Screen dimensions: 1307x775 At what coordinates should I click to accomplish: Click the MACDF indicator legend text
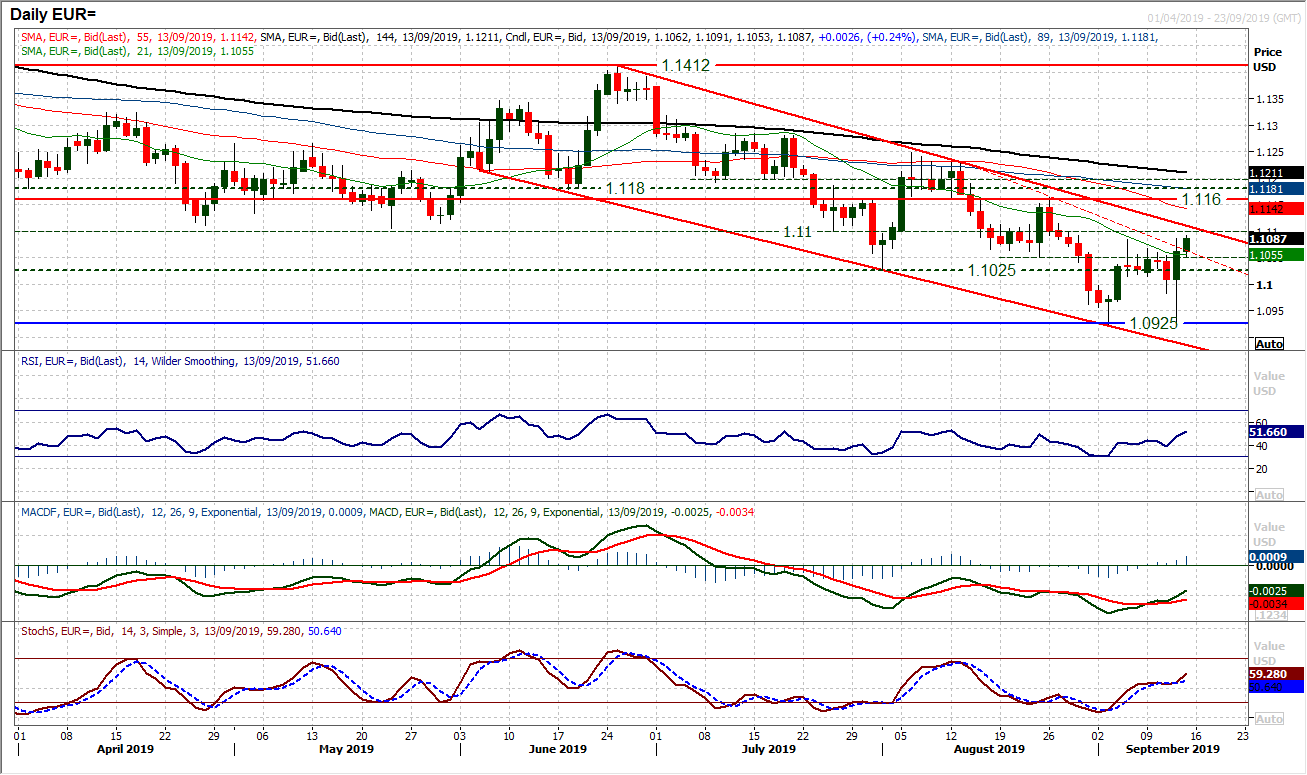coord(387,512)
